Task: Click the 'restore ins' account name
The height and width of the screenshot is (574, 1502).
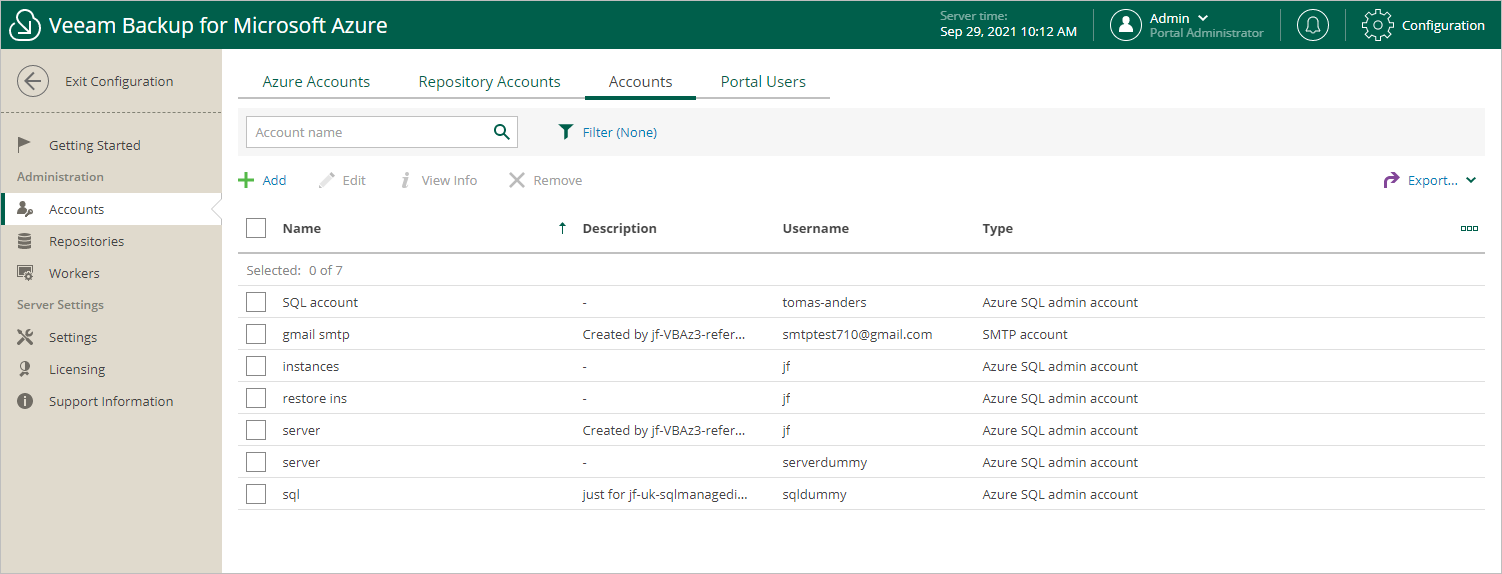Action: [x=314, y=398]
